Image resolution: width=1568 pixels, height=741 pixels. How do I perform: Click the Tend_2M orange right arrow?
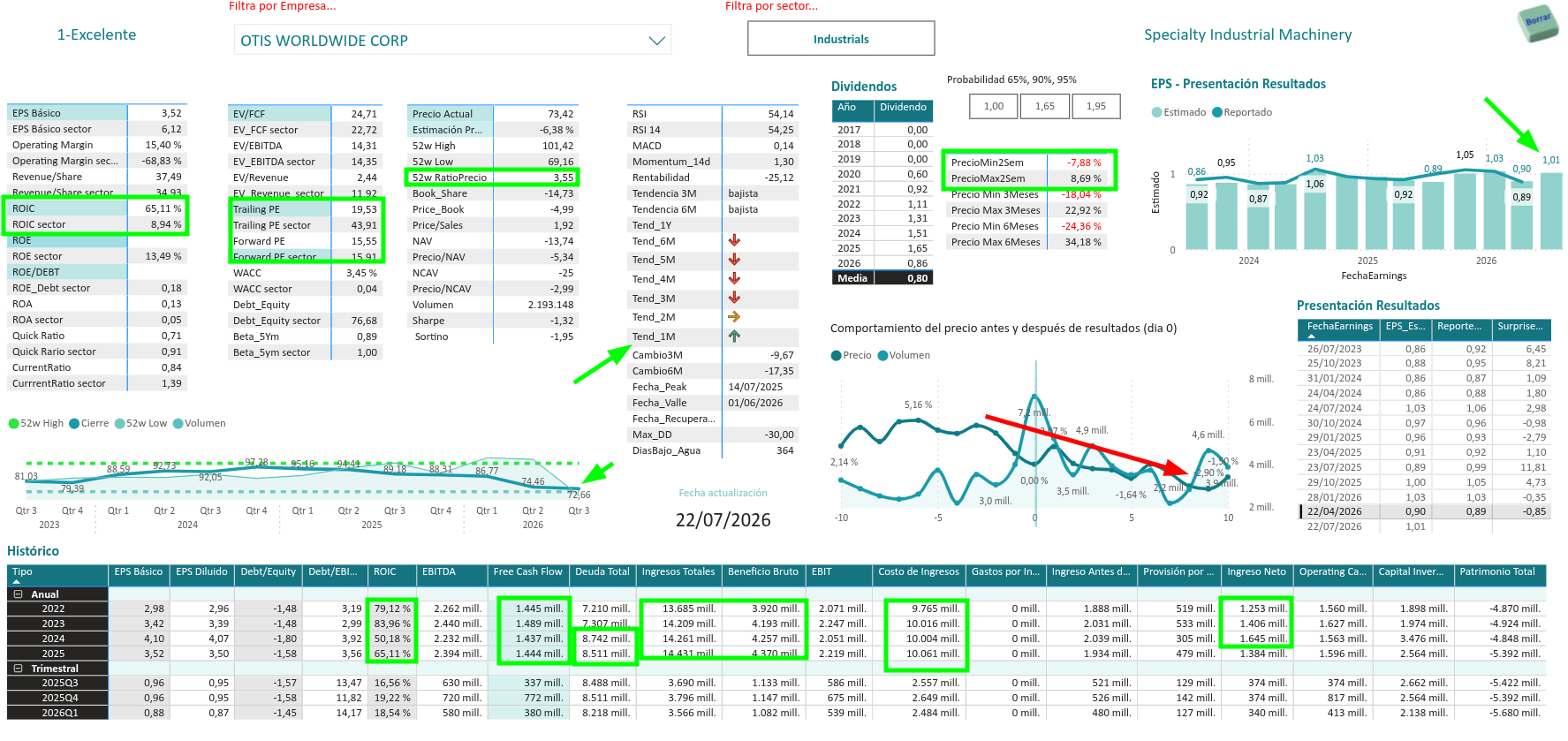pyautogui.click(x=734, y=317)
